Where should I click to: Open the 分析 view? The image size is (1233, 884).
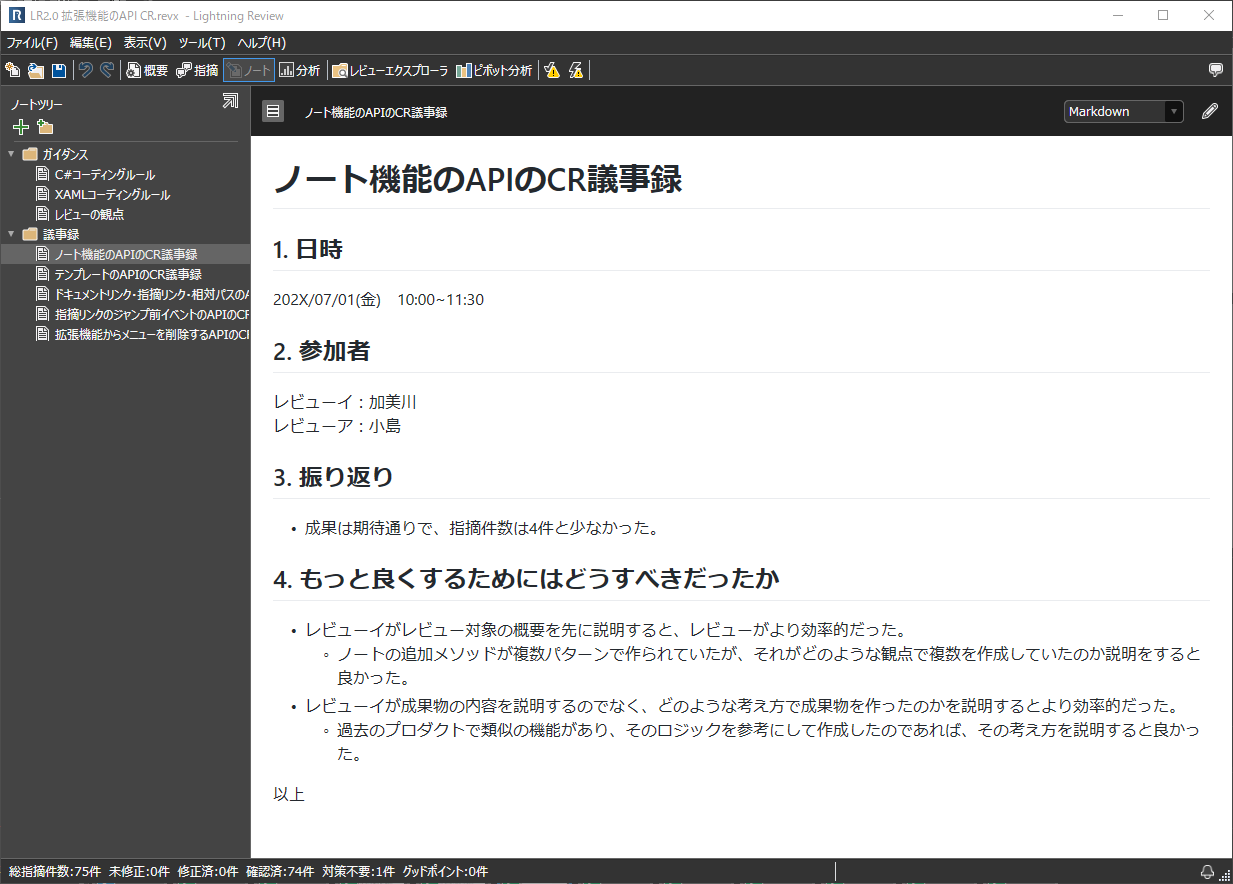300,70
